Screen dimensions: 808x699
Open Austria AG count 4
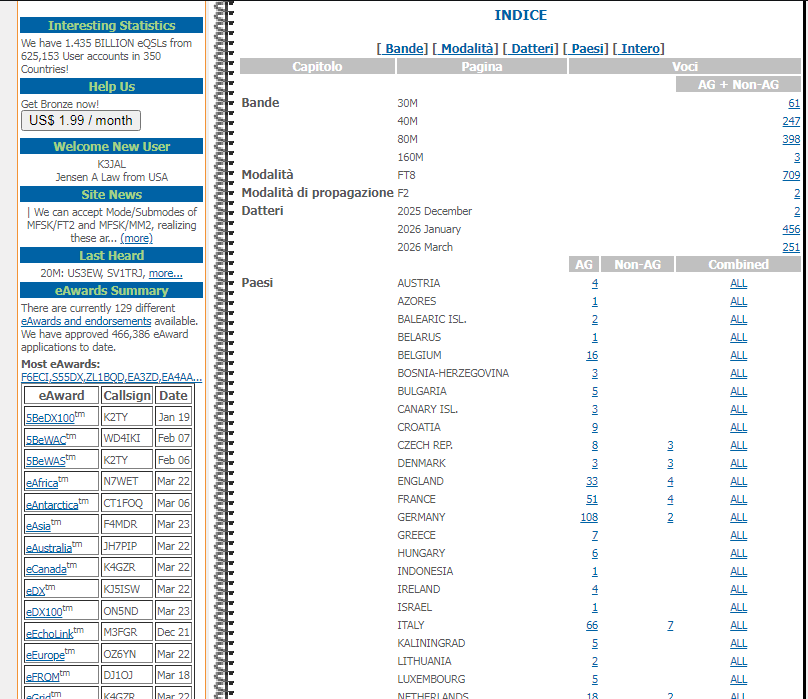595,283
